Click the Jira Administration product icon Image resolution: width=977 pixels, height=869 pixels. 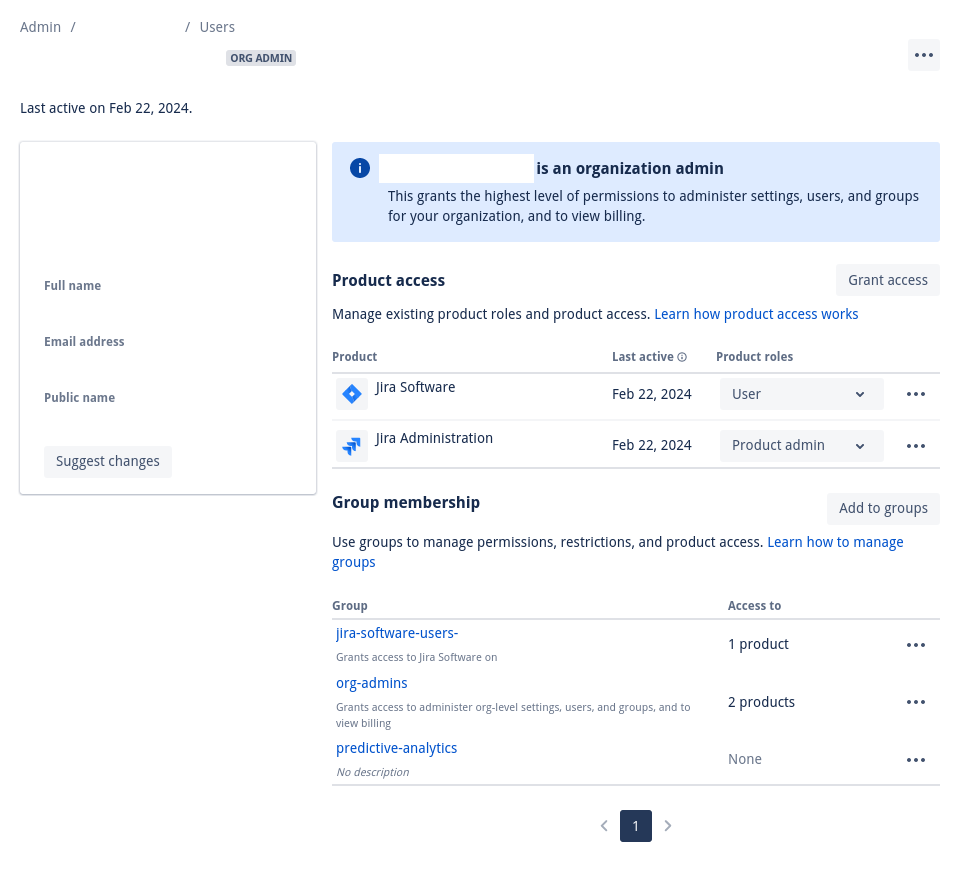[352, 446]
